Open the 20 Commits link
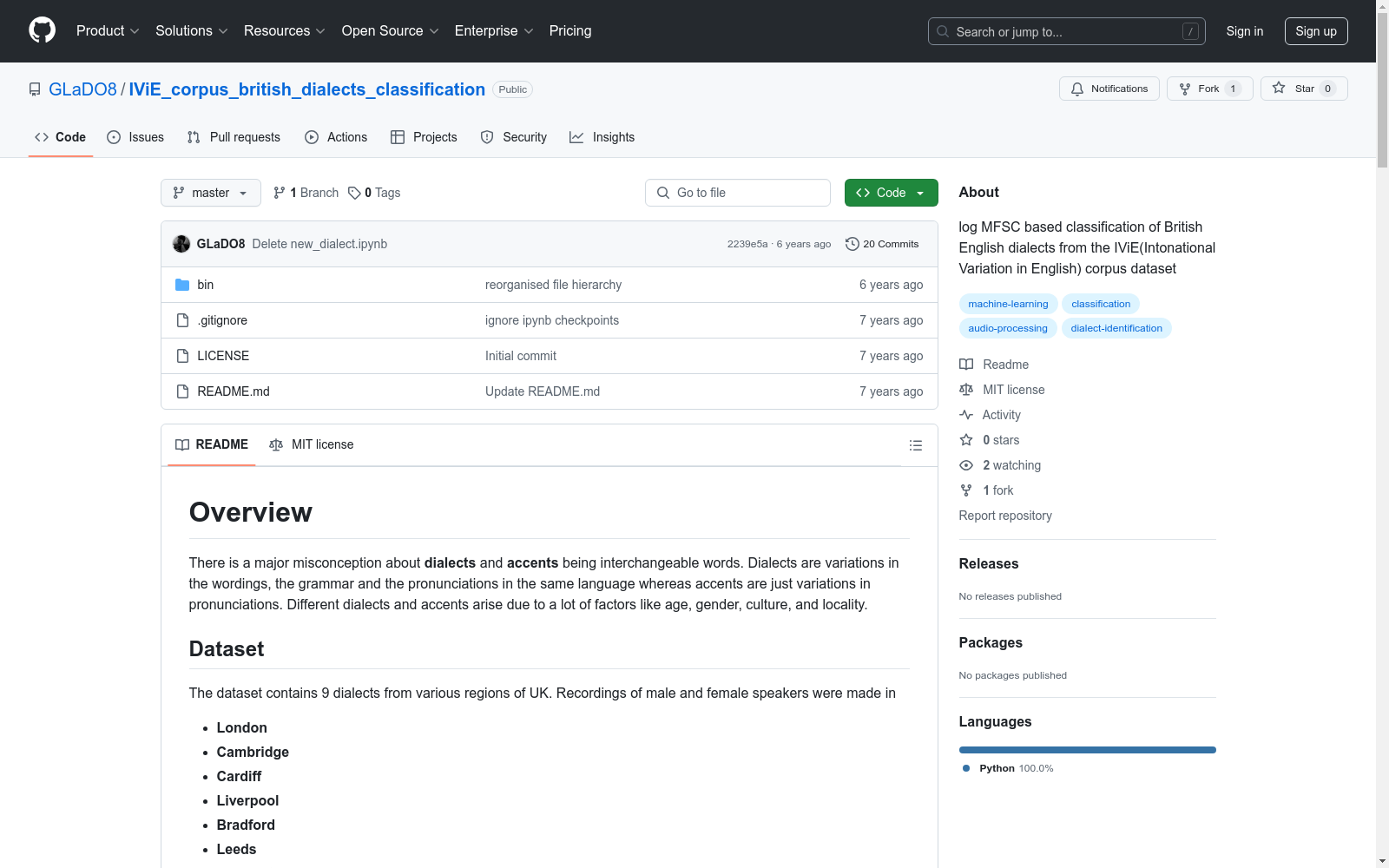1389x868 pixels. tap(882, 244)
